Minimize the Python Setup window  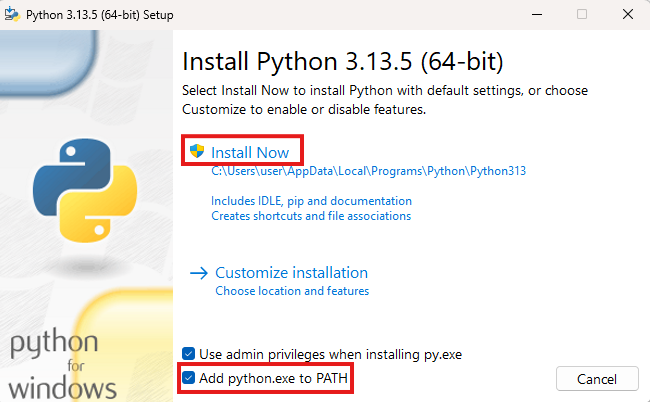537,15
